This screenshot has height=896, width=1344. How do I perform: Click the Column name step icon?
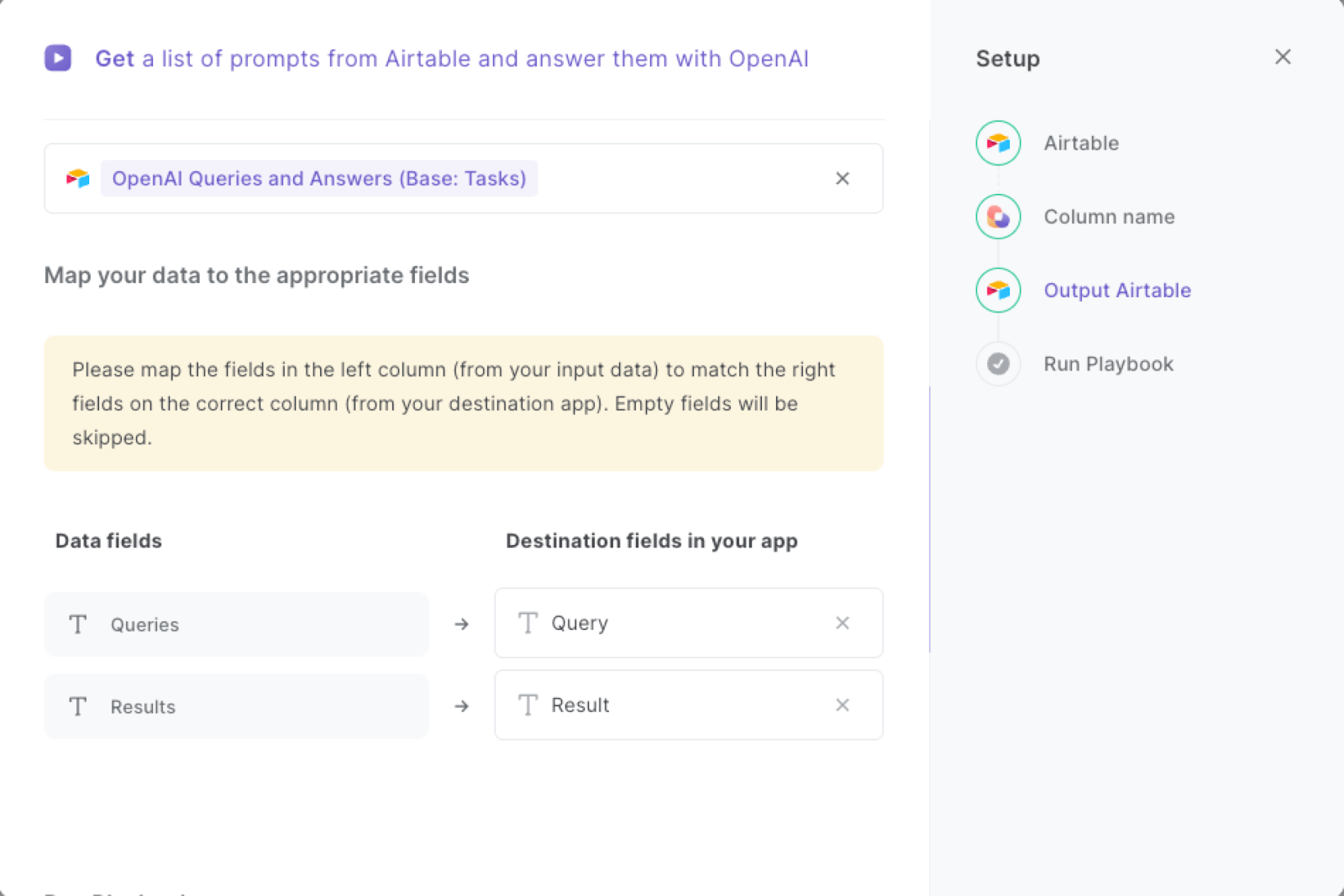[x=997, y=217]
